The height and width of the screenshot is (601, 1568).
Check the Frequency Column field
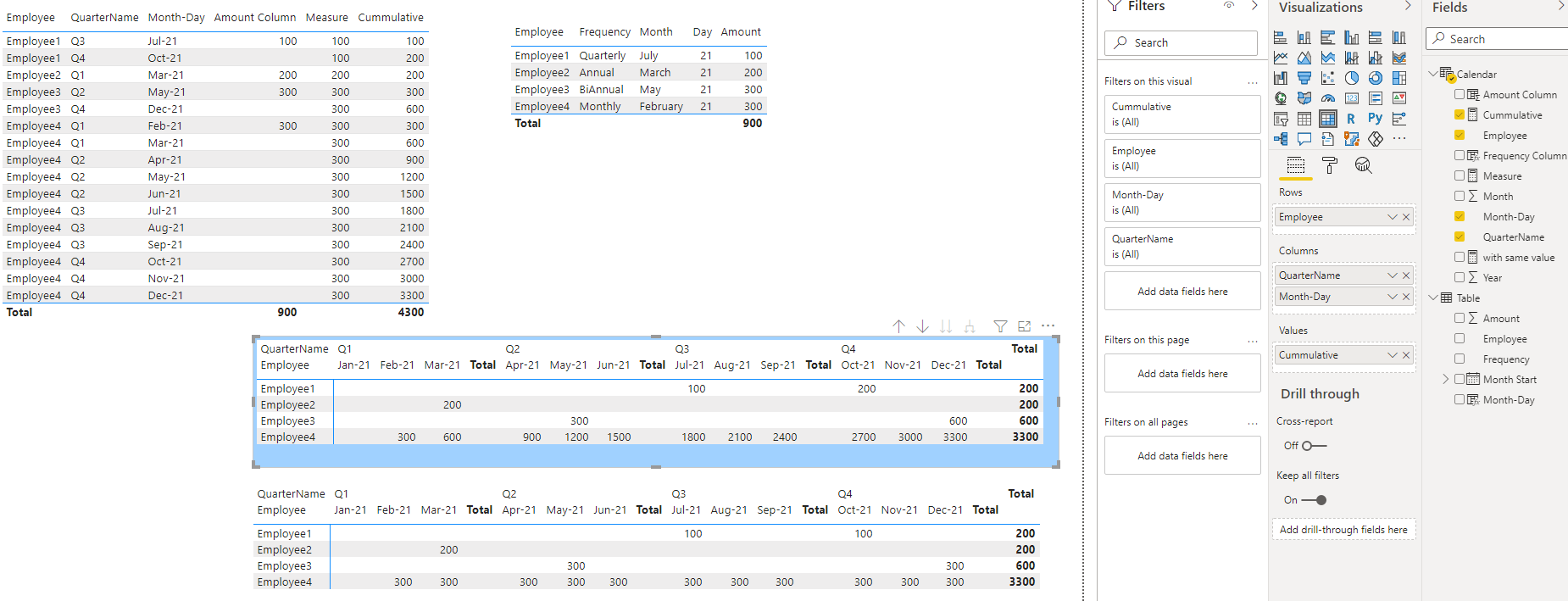(1460, 155)
